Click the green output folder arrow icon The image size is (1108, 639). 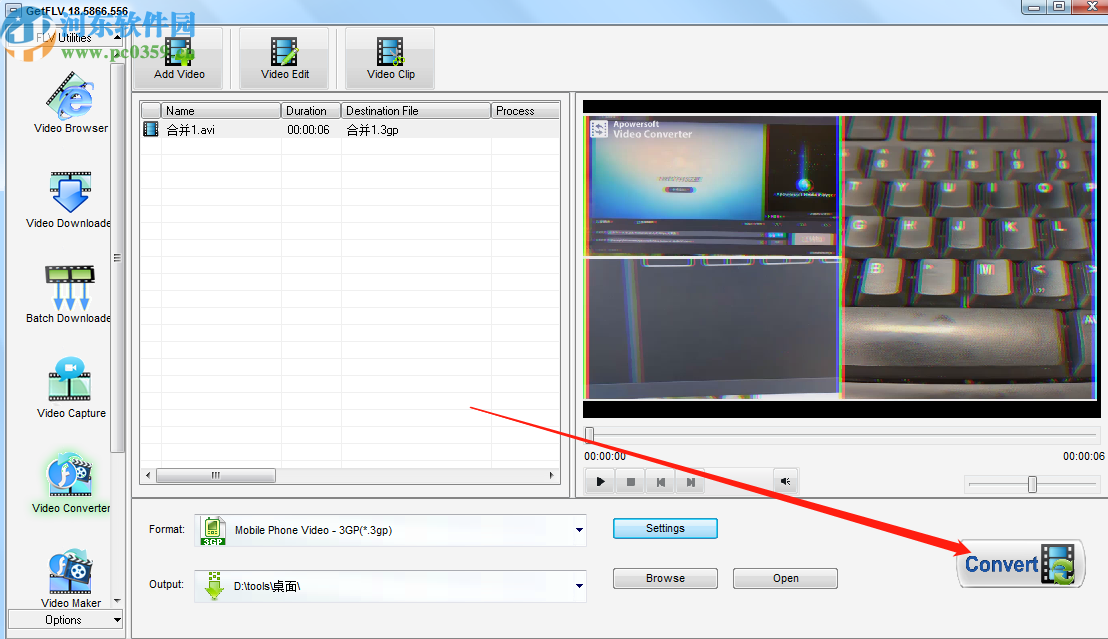pyautogui.click(x=214, y=586)
